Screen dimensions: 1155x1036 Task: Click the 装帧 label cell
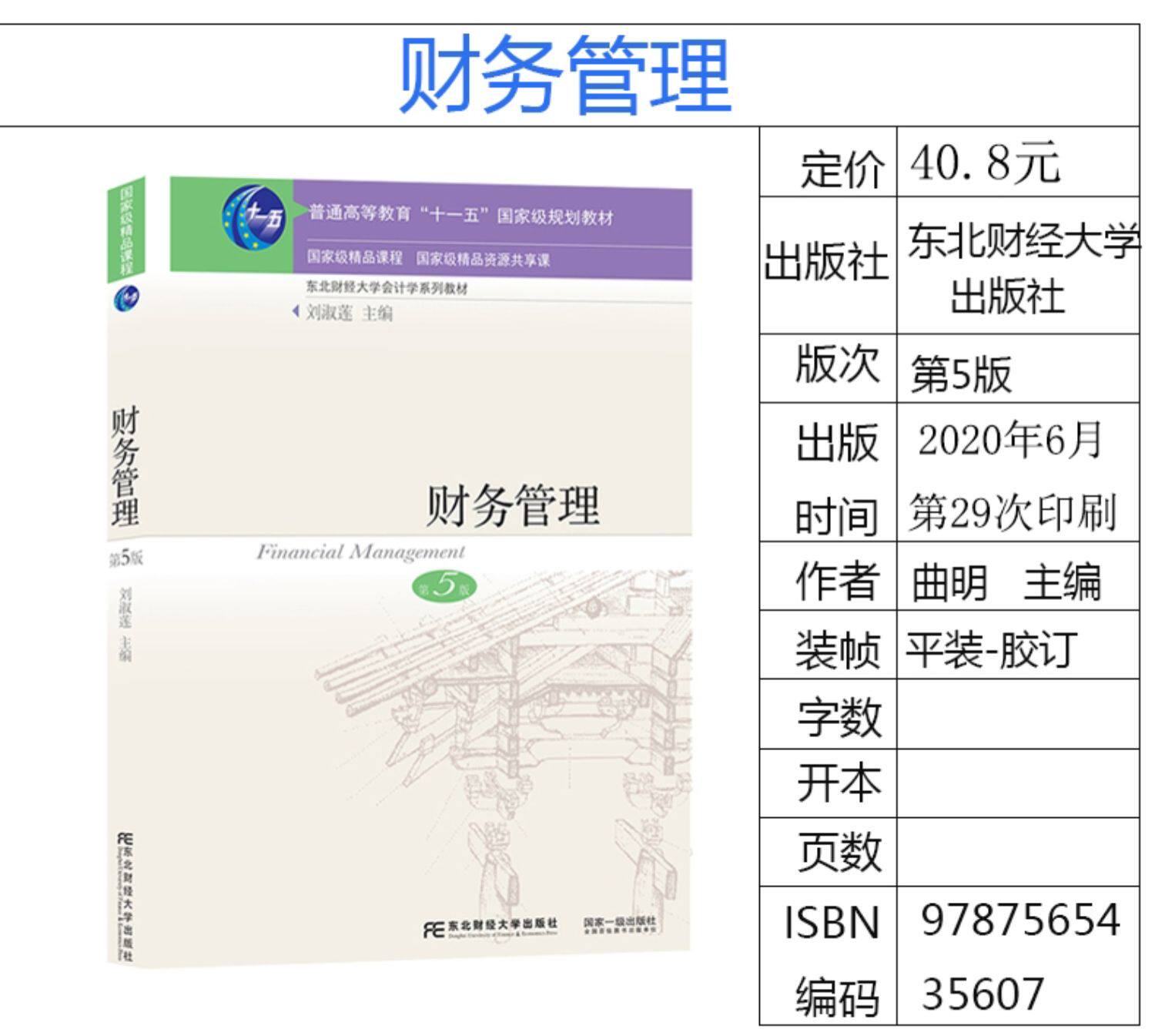coord(829,645)
